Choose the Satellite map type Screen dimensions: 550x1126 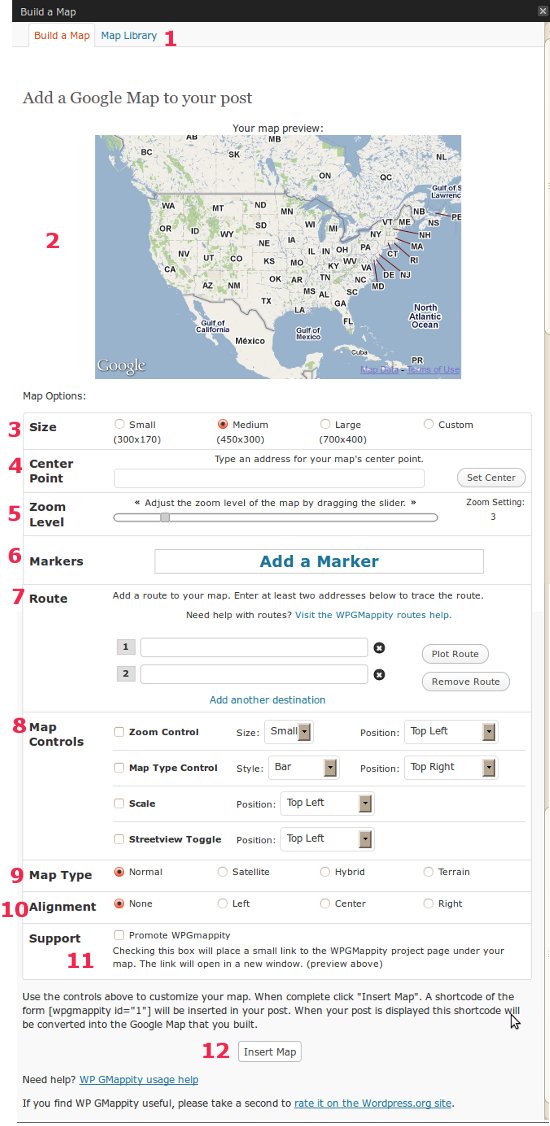coord(223,872)
